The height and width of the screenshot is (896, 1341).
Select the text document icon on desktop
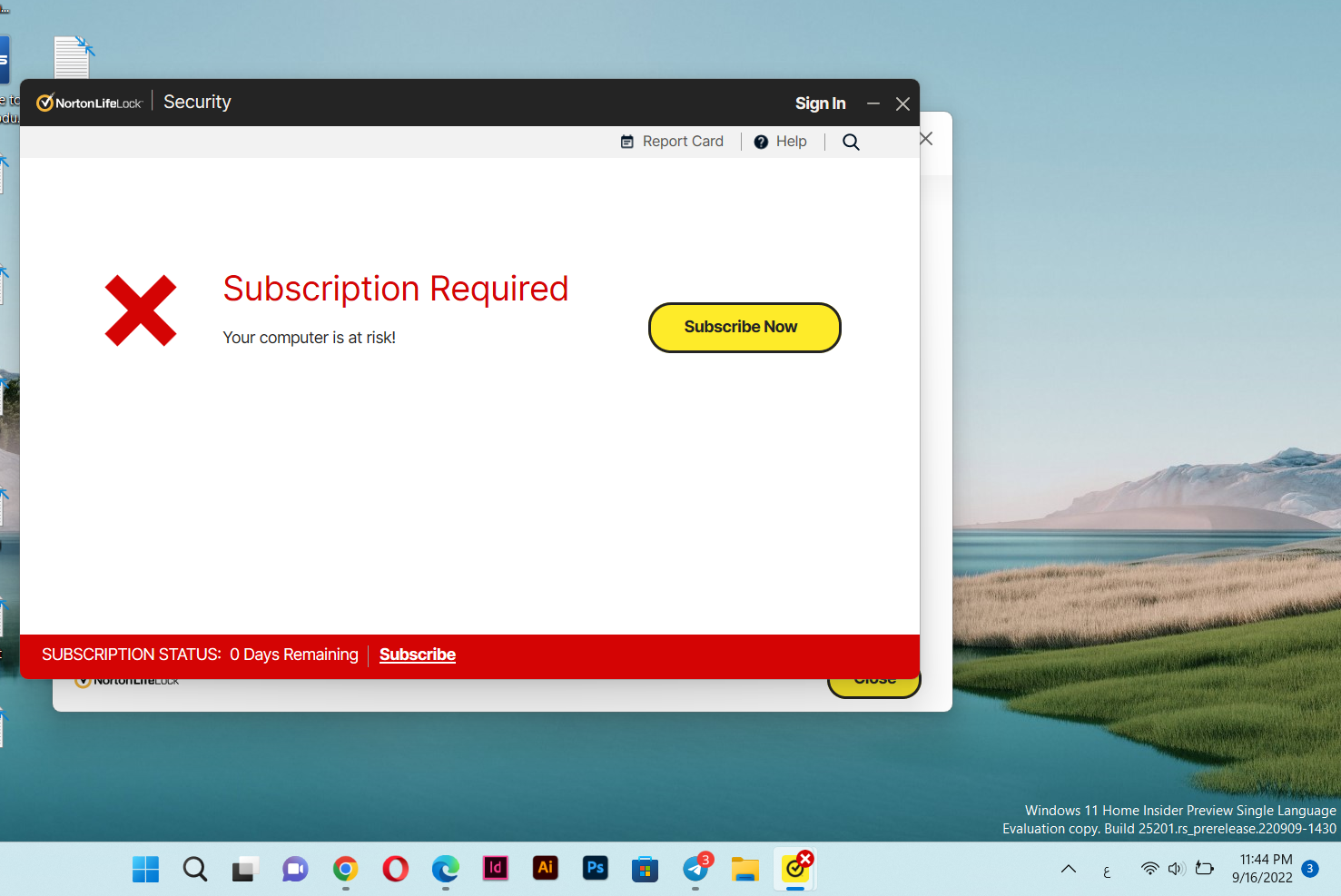(73, 56)
